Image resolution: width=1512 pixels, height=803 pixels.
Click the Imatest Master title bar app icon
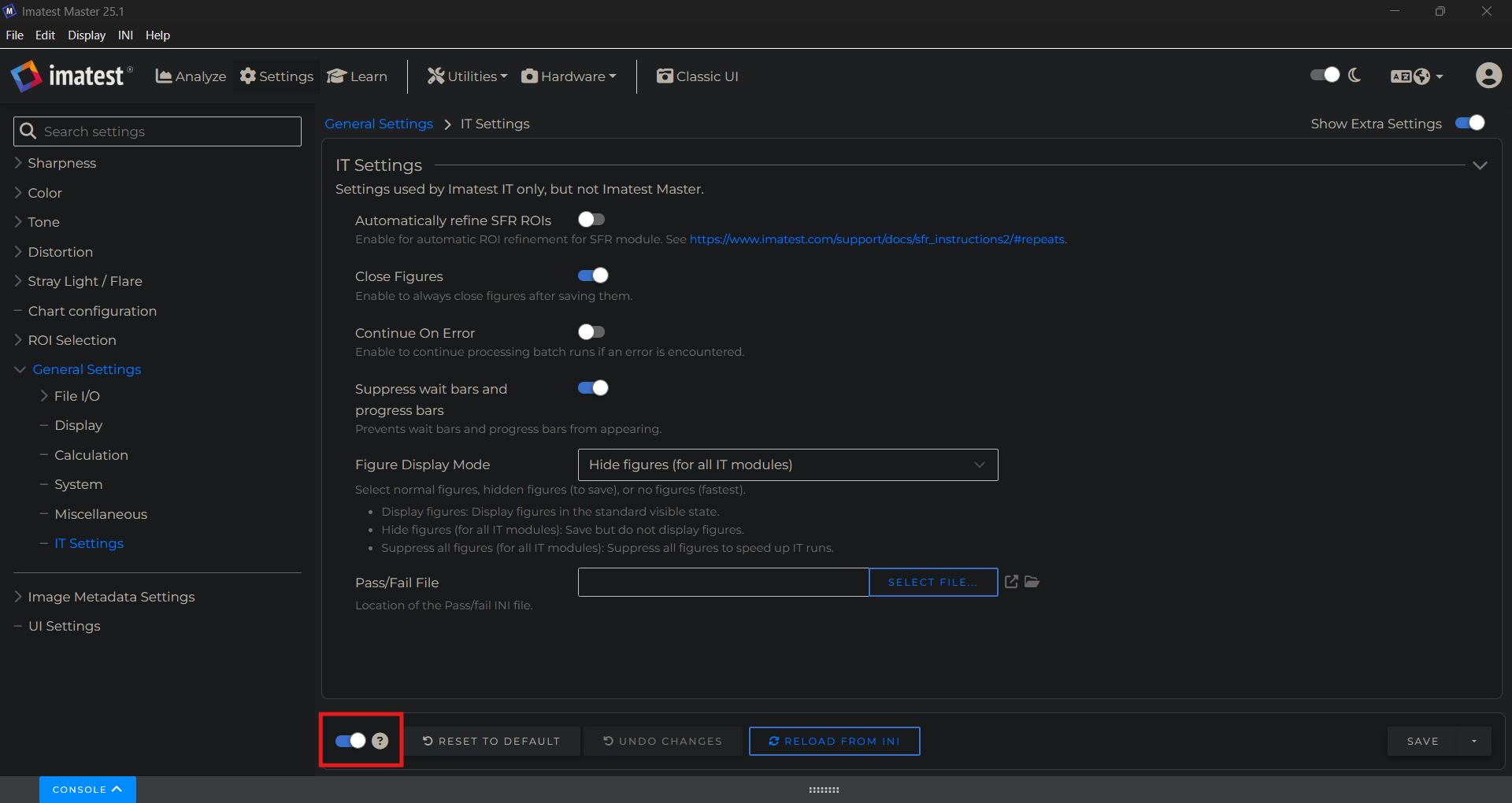[10, 11]
